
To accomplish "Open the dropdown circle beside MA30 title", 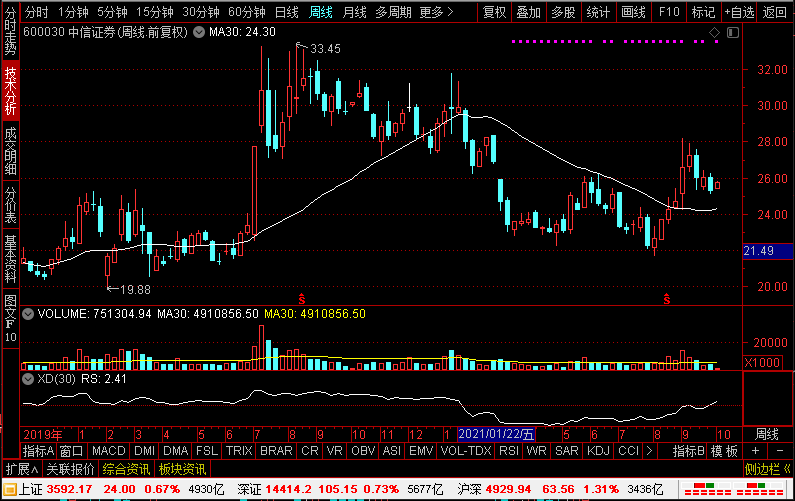I will tap(199, 32).
